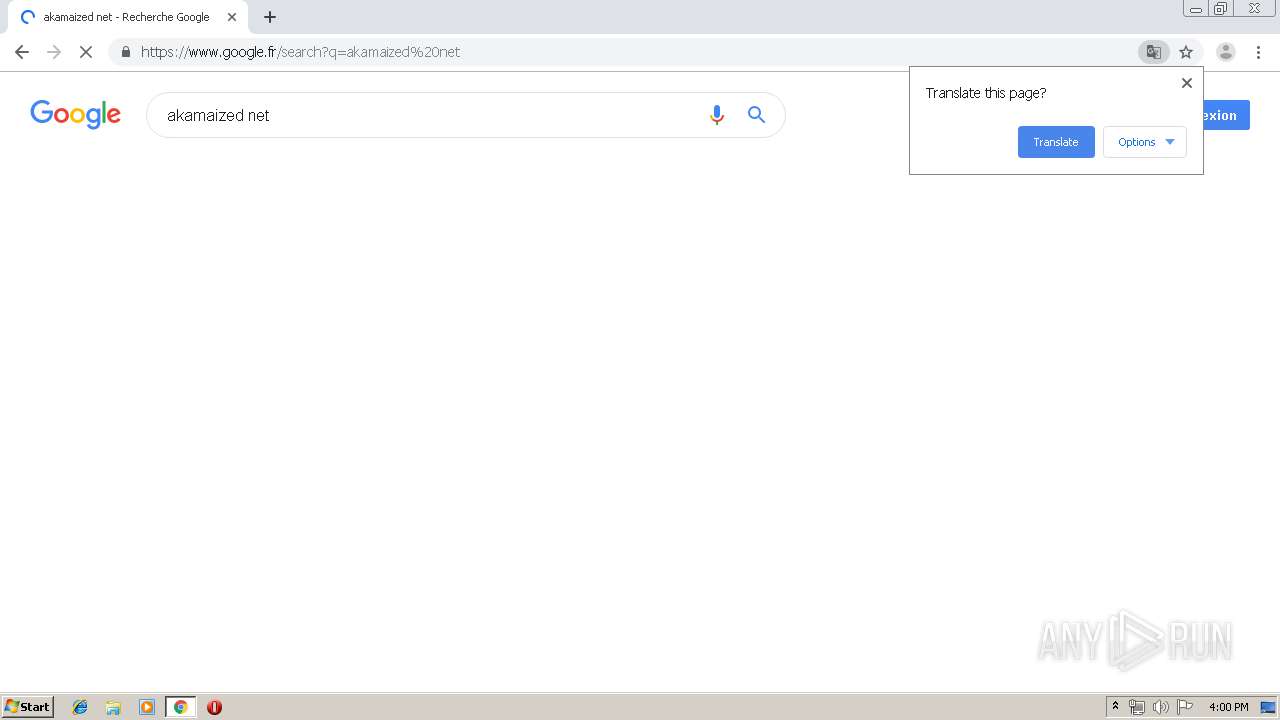Stop page loading with X button
The width and height of the screenshot is (1280, 720).
click(x=86, y=52)
